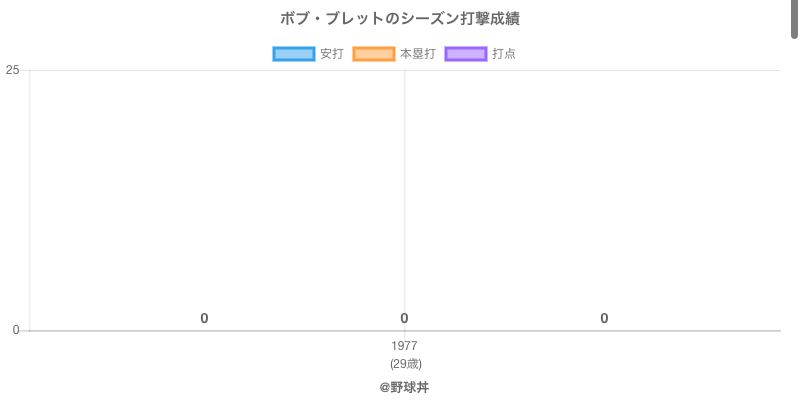
Task: Click the @野球丼 credit text
Action: [404, 387]
